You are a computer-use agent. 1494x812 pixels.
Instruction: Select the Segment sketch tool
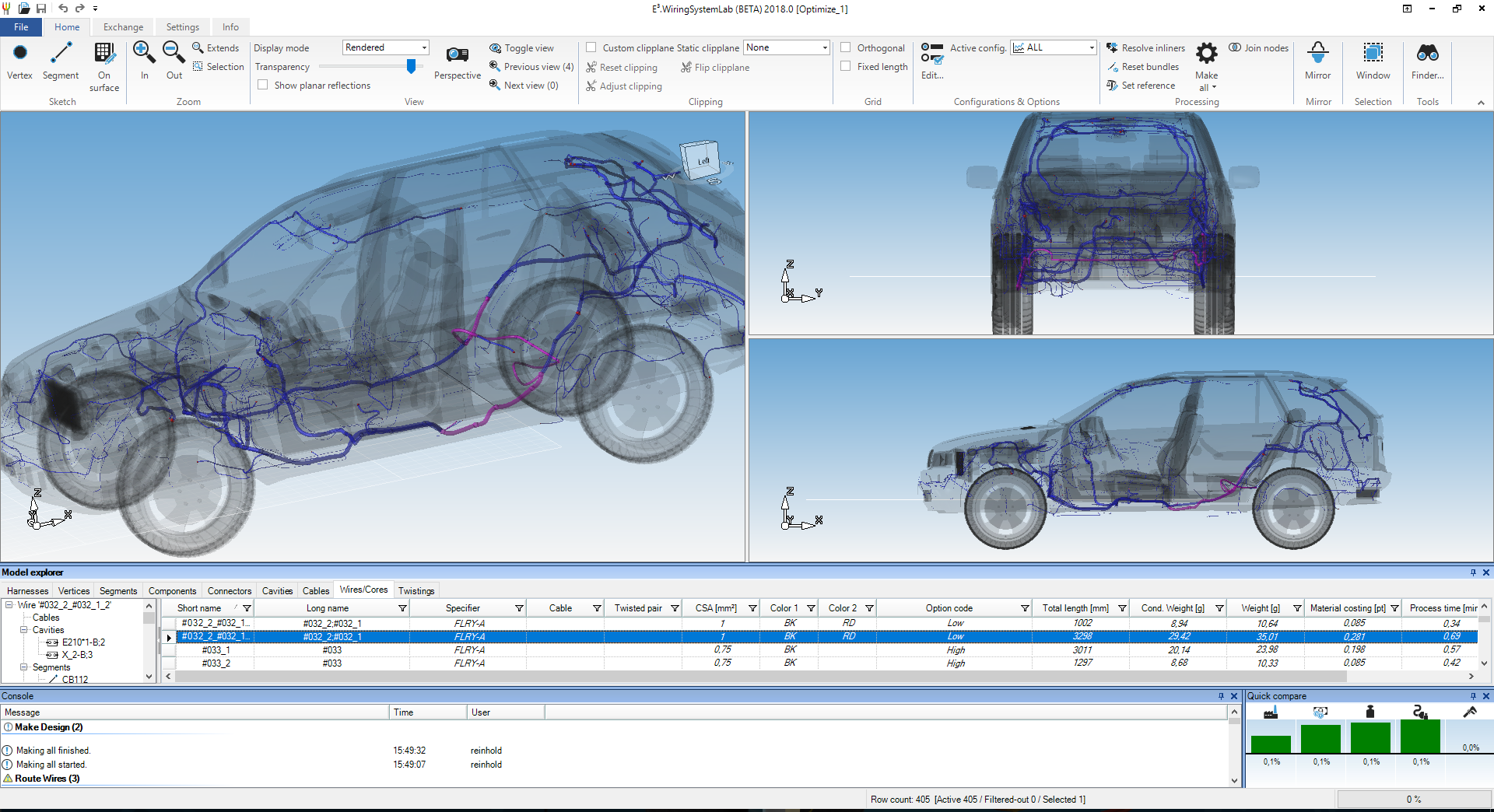coord(61,54)
